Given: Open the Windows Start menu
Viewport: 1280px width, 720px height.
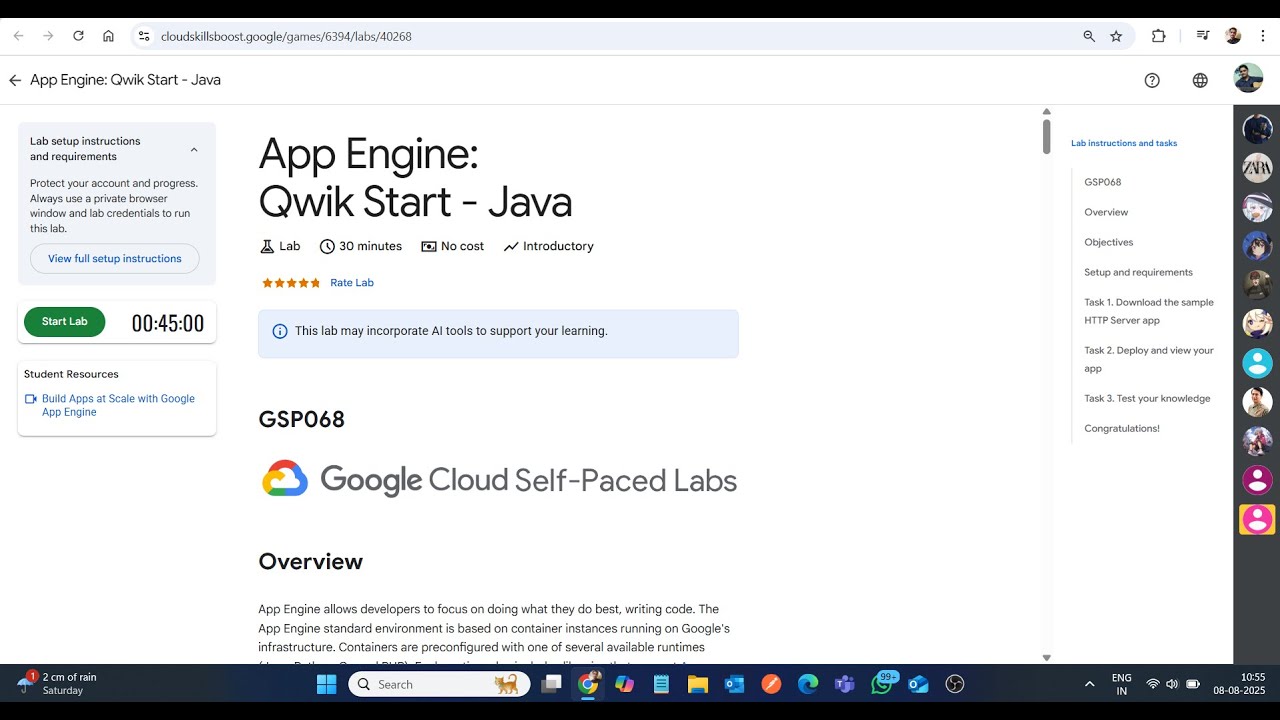Looking at the screenshot, I should 327,684.
